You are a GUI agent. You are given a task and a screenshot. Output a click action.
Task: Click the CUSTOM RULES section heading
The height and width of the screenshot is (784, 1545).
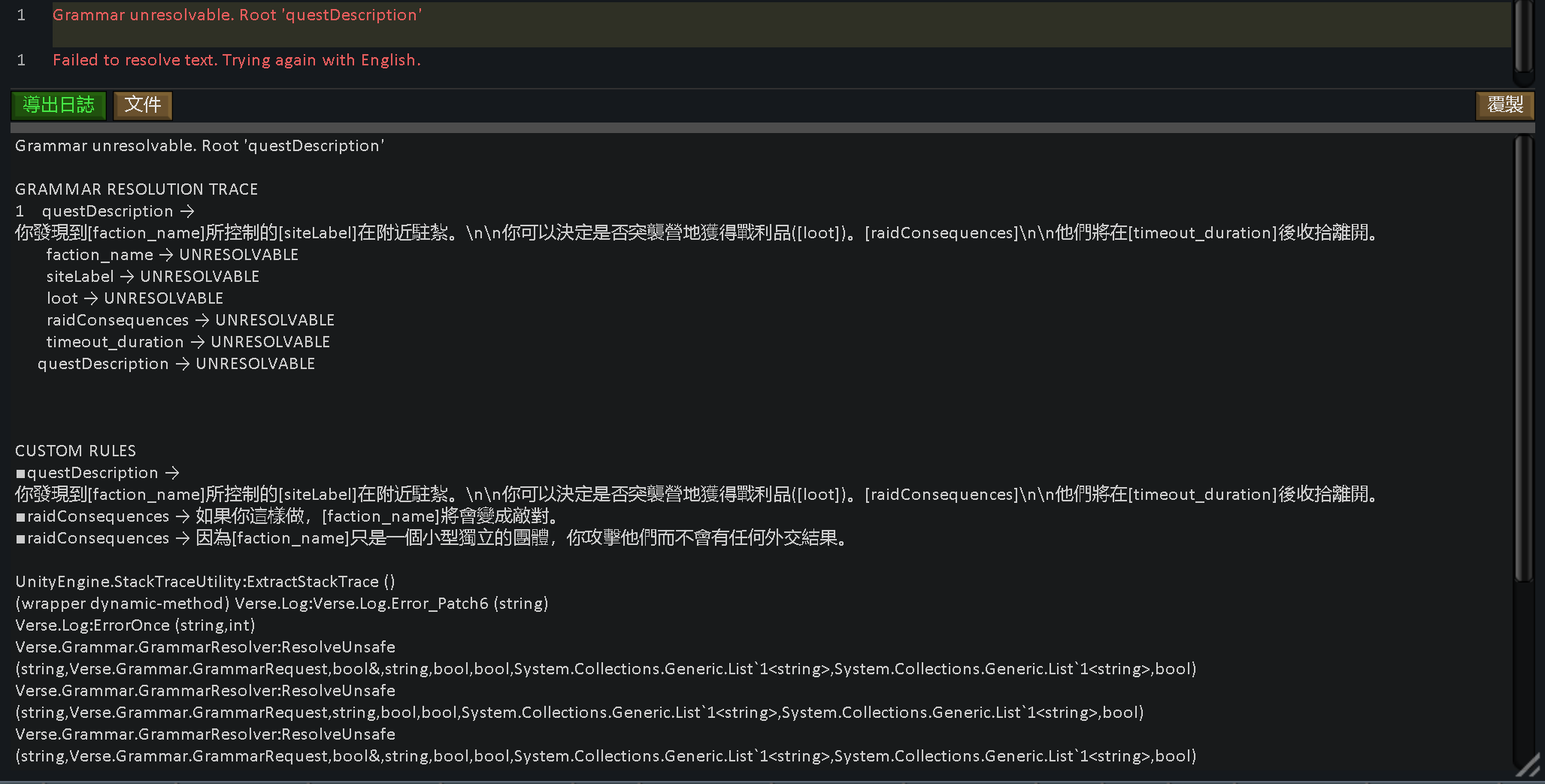pyautogui.click(x=75, y=450)
